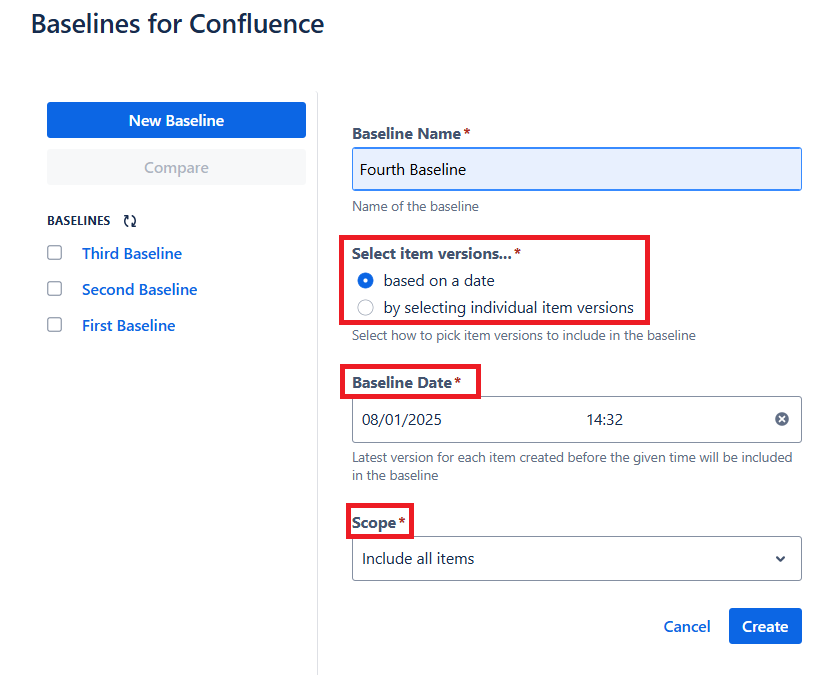The image size is (834, 675).
Task: Click inside the Baseline Name field
Action: click(576, 169)
